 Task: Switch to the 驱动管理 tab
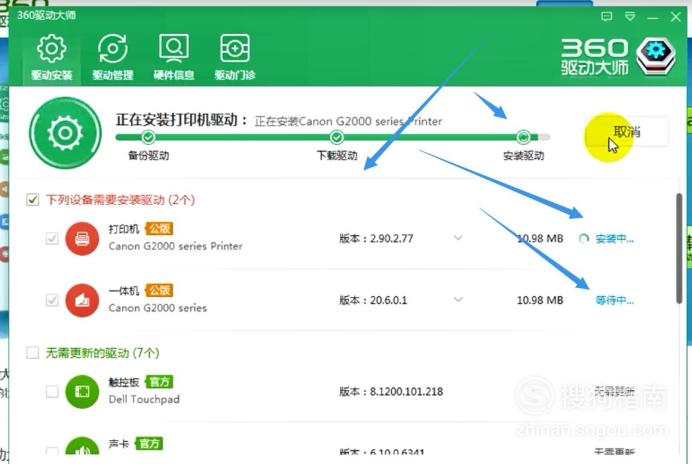click(113, 57)
